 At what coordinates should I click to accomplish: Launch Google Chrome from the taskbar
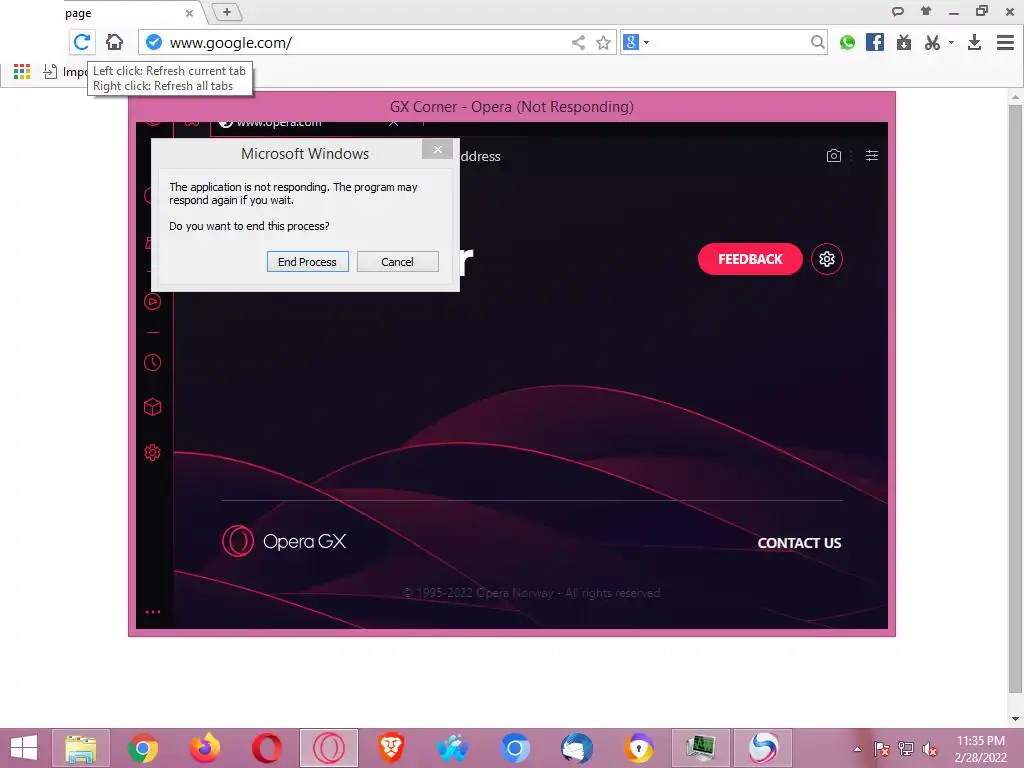coord(142,748)
